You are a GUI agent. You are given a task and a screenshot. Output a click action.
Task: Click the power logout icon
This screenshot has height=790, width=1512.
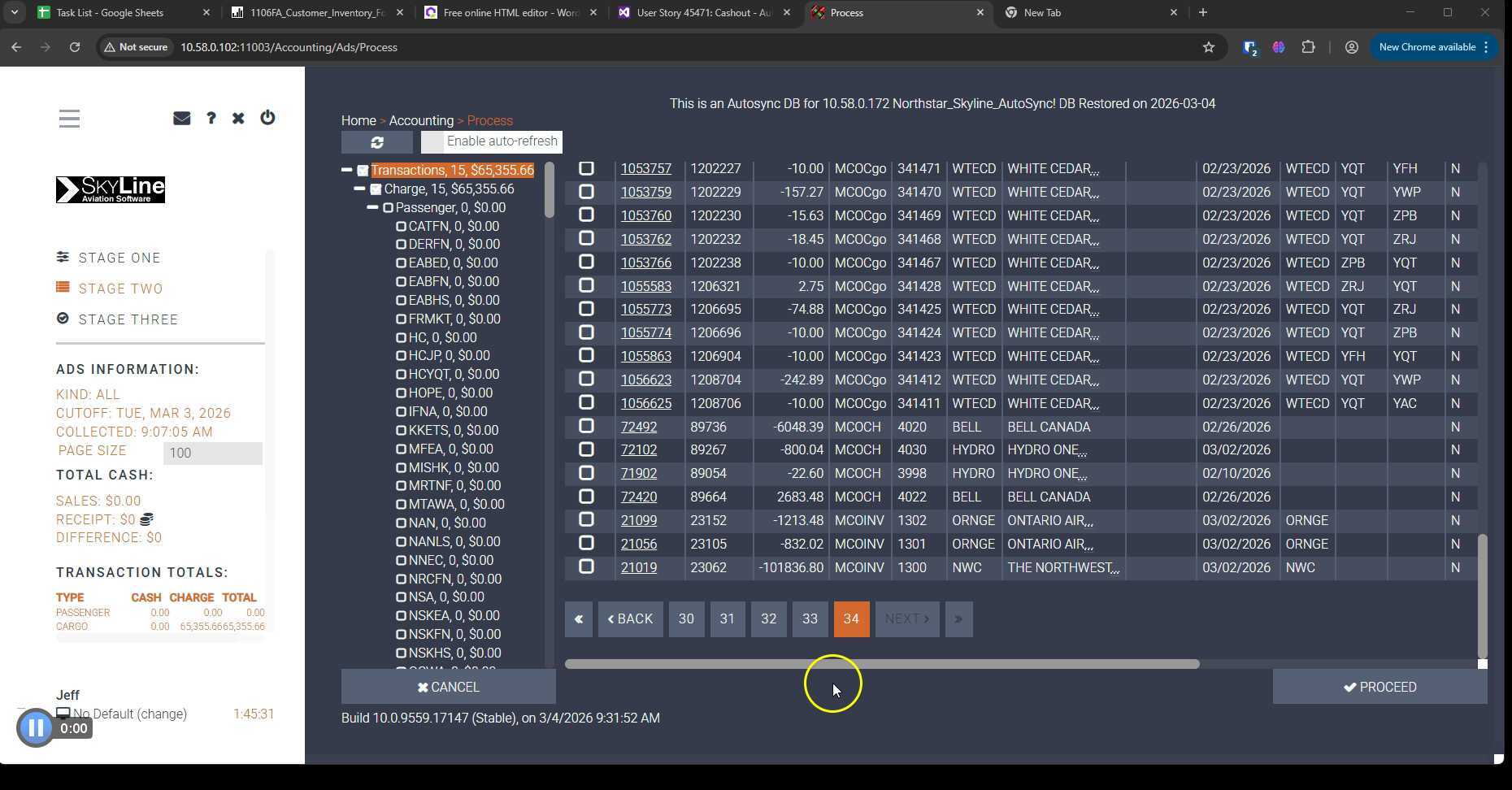click(x=267, y=118)
